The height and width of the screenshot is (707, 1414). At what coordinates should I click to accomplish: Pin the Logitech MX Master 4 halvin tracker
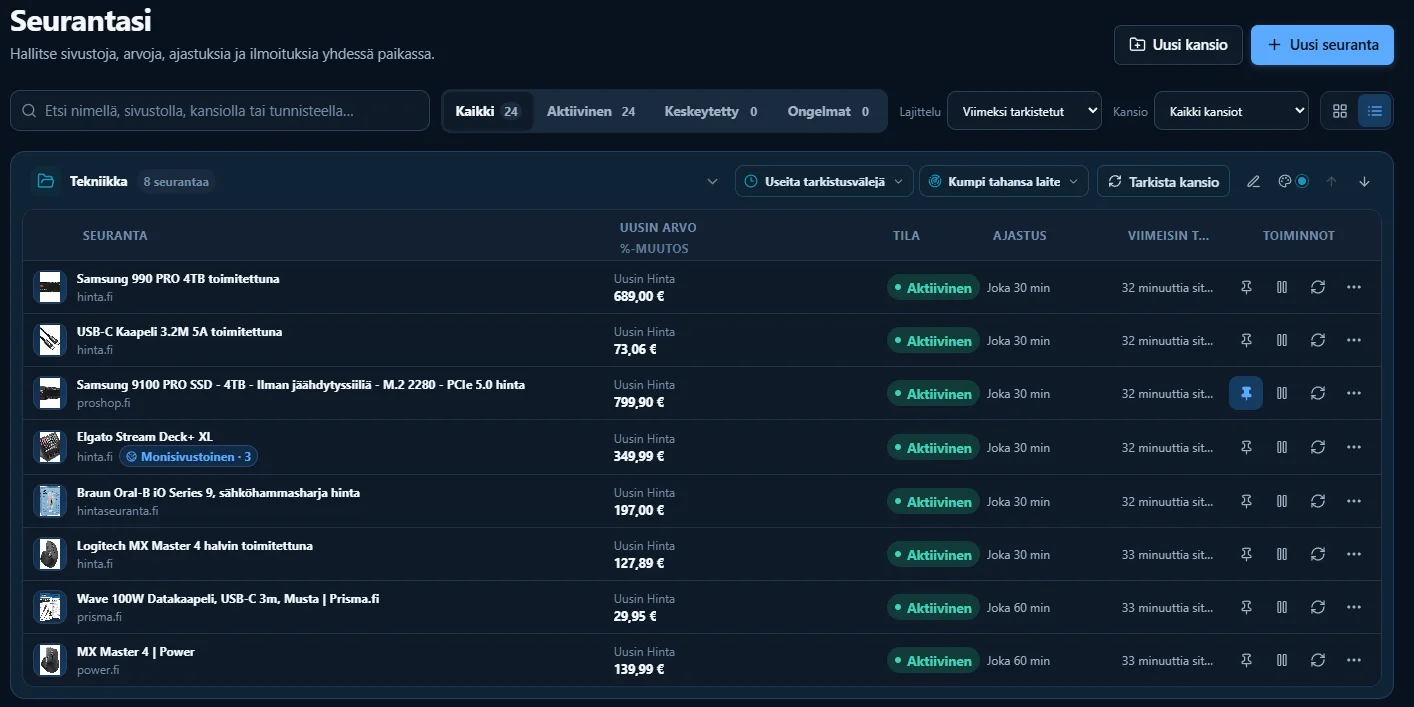coord(1246,554)
